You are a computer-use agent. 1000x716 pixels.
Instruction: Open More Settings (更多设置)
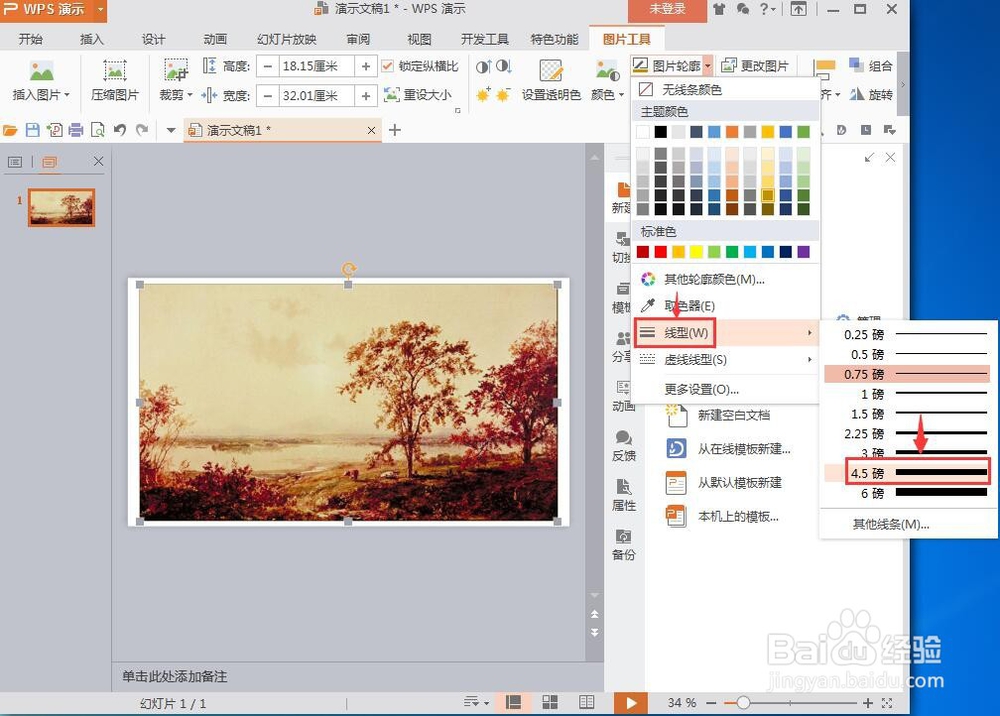click(x=724, y=390)
